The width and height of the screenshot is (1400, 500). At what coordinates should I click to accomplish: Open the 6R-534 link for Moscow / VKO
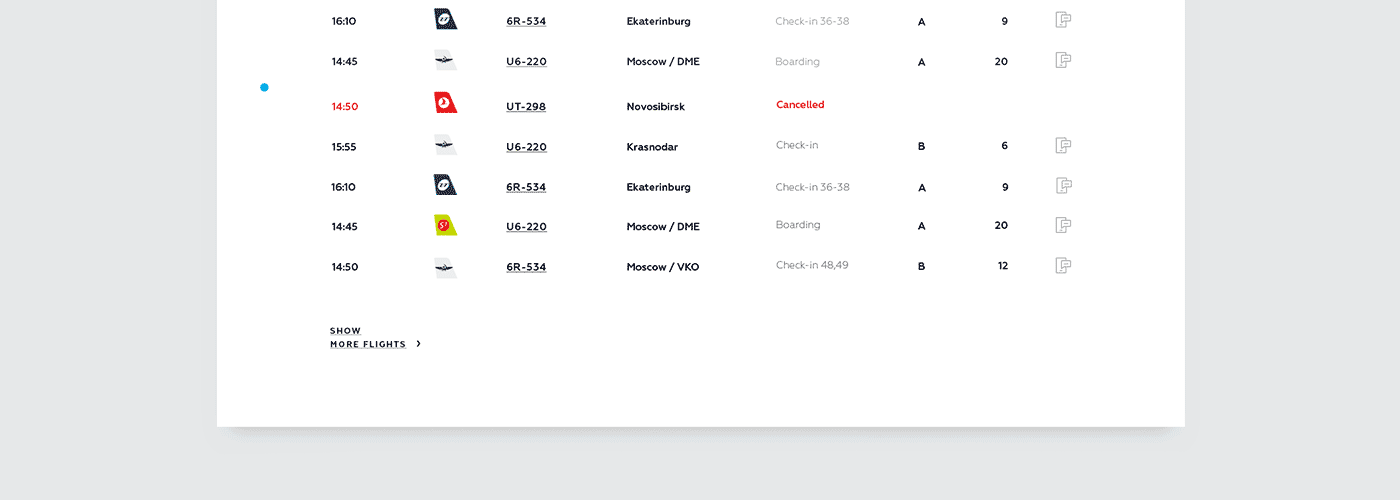click(526, 267)
